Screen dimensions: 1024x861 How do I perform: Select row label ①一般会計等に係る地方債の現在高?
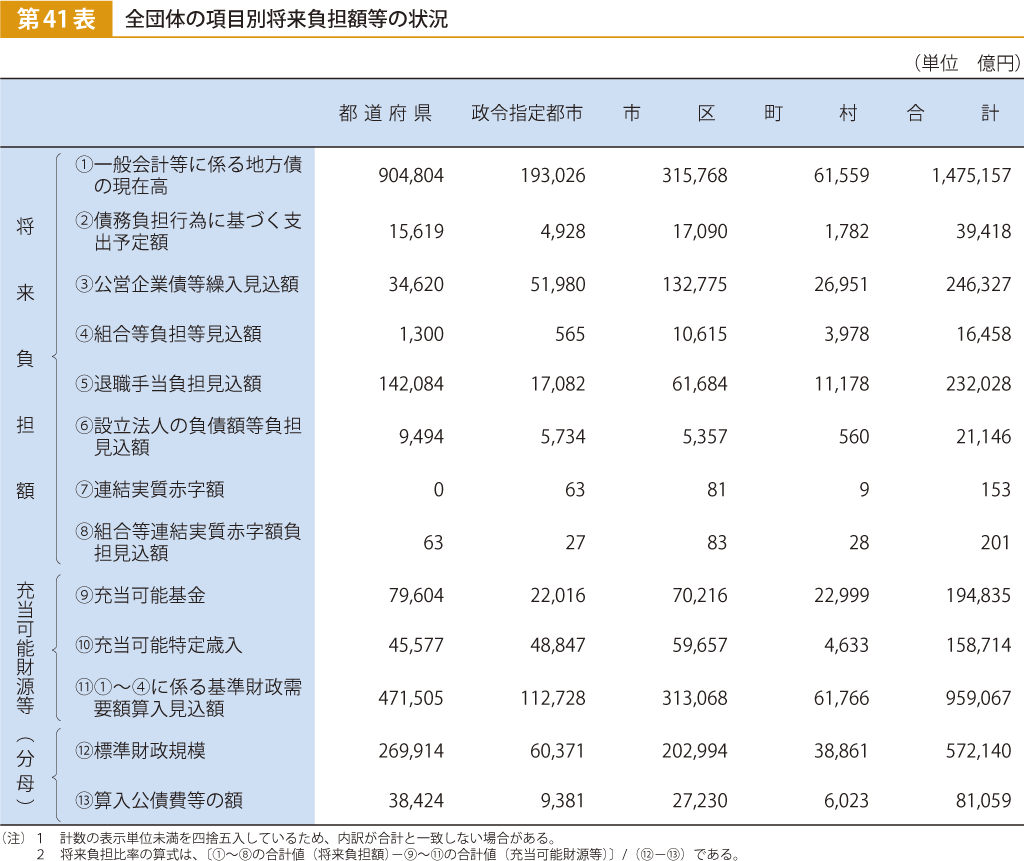point(188,175)
